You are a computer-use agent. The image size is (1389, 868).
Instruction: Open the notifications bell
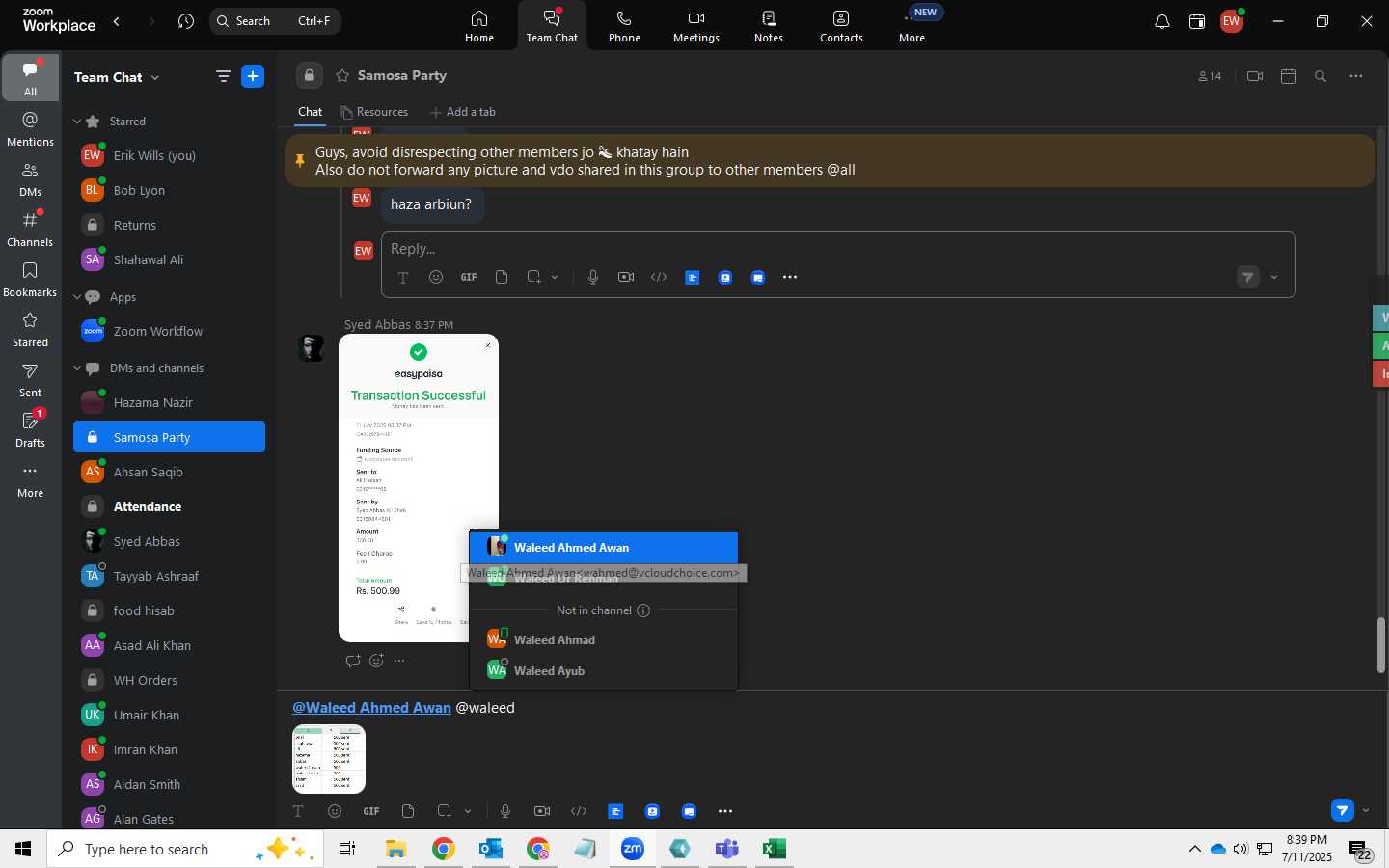[x=1162, y=21]
